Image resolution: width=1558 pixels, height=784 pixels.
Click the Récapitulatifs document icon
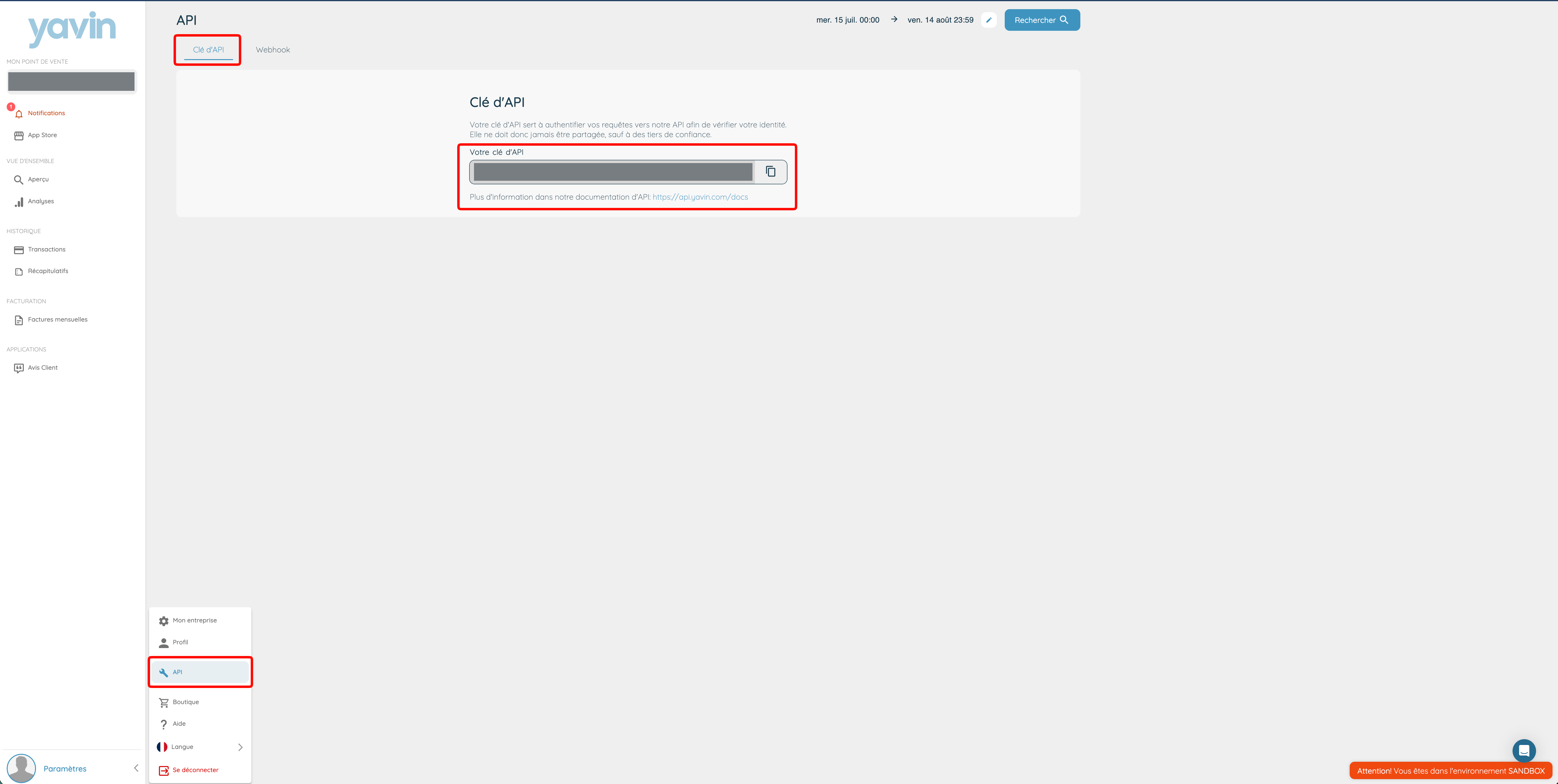click(19, 271)
